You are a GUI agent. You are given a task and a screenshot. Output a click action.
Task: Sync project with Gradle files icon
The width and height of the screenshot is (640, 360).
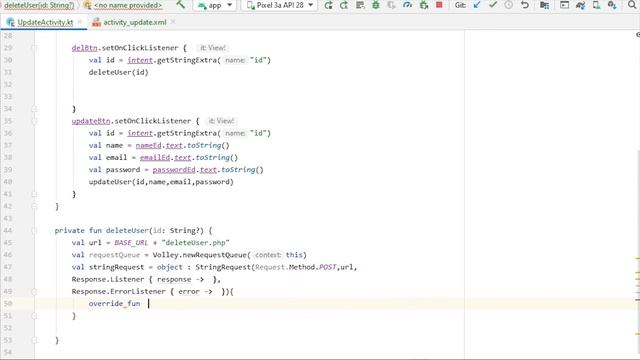tap(580, 5)
